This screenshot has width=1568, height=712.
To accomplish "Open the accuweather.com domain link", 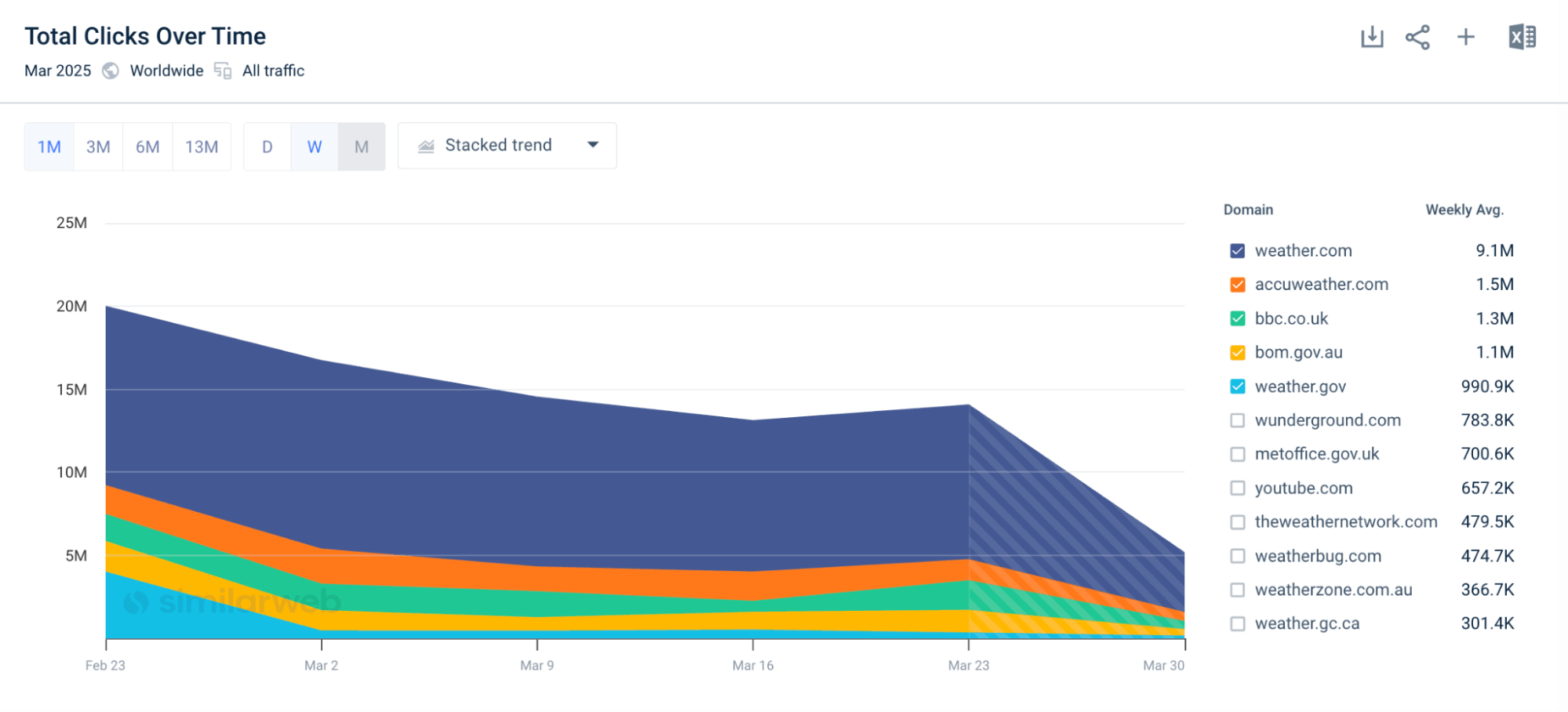I will [x=1321, y=284].
